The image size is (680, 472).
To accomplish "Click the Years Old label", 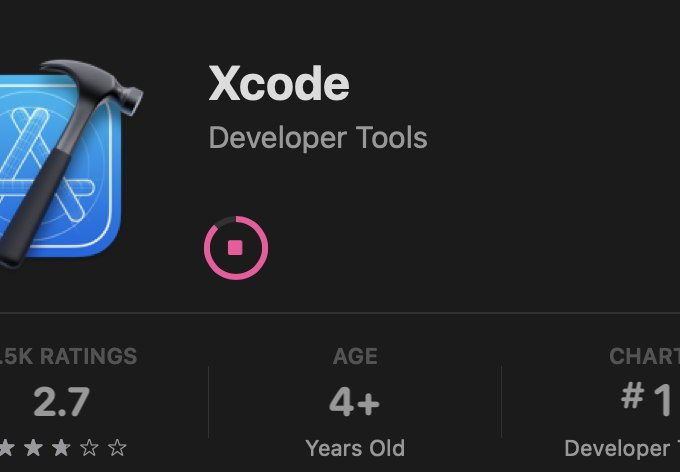I will pyautogui.click(x=355, y=447).
